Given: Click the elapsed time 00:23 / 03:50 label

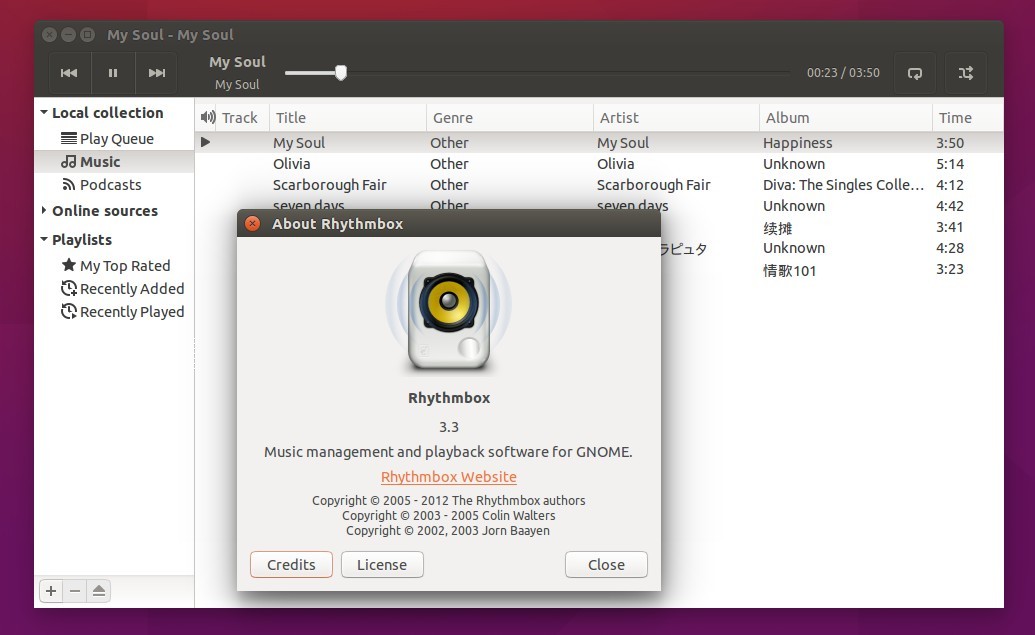Looking at the screenshot, I should pos(843,73).
